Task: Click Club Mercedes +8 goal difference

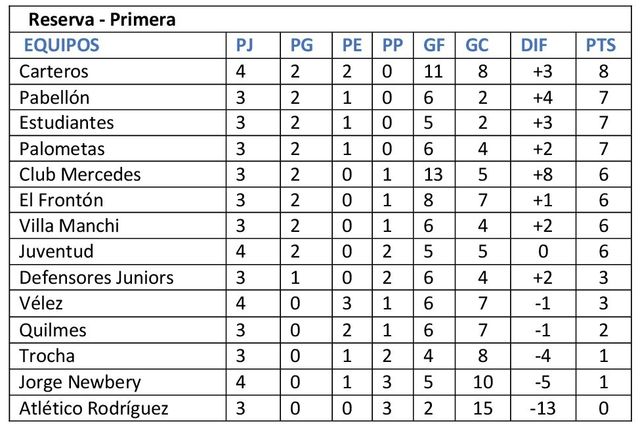Action: click(543, 175)
